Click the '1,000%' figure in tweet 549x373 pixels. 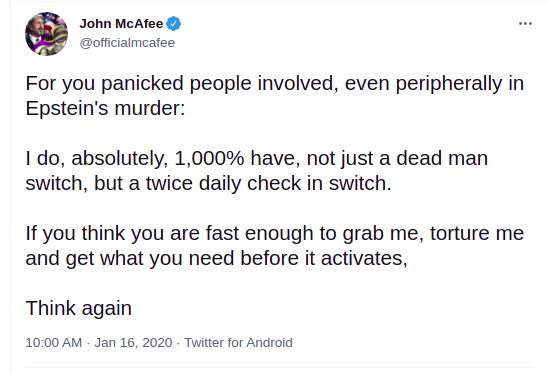click(x=209, y=158)
